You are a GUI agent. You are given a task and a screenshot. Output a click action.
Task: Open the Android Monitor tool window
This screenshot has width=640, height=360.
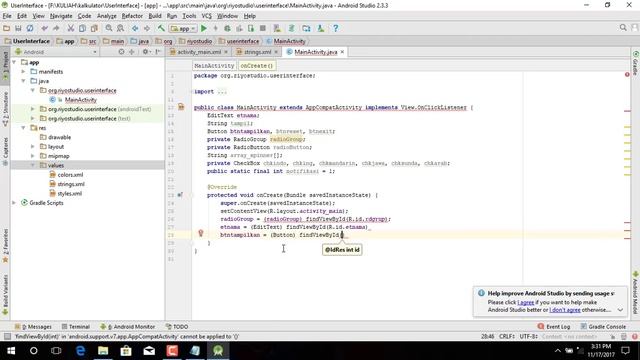click(x=128, y=327)
